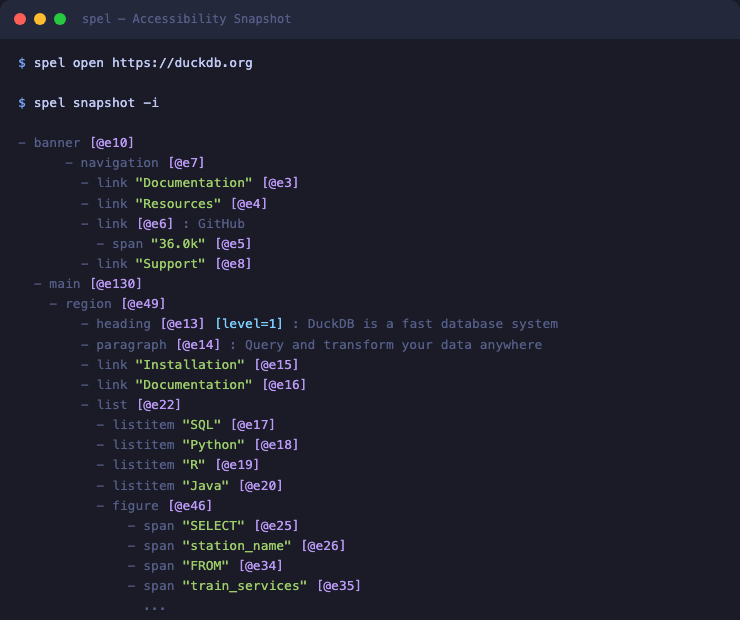Click the span "station_name" [@e26] row
The width and height of the screenshot is (740, 620).
pyautogui.click(x=236, y=545)
